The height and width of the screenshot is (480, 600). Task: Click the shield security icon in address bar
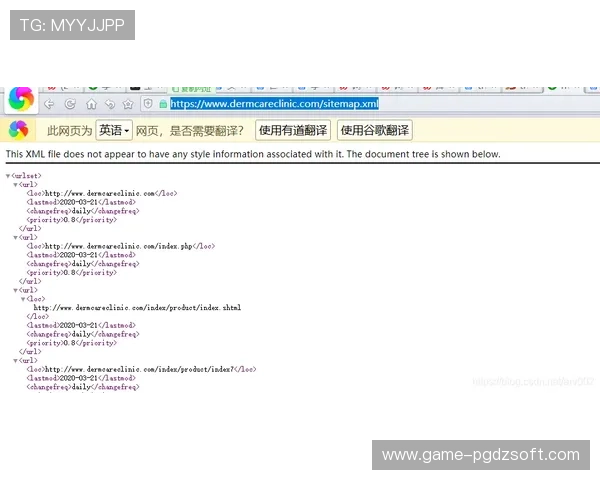(148, 103)
